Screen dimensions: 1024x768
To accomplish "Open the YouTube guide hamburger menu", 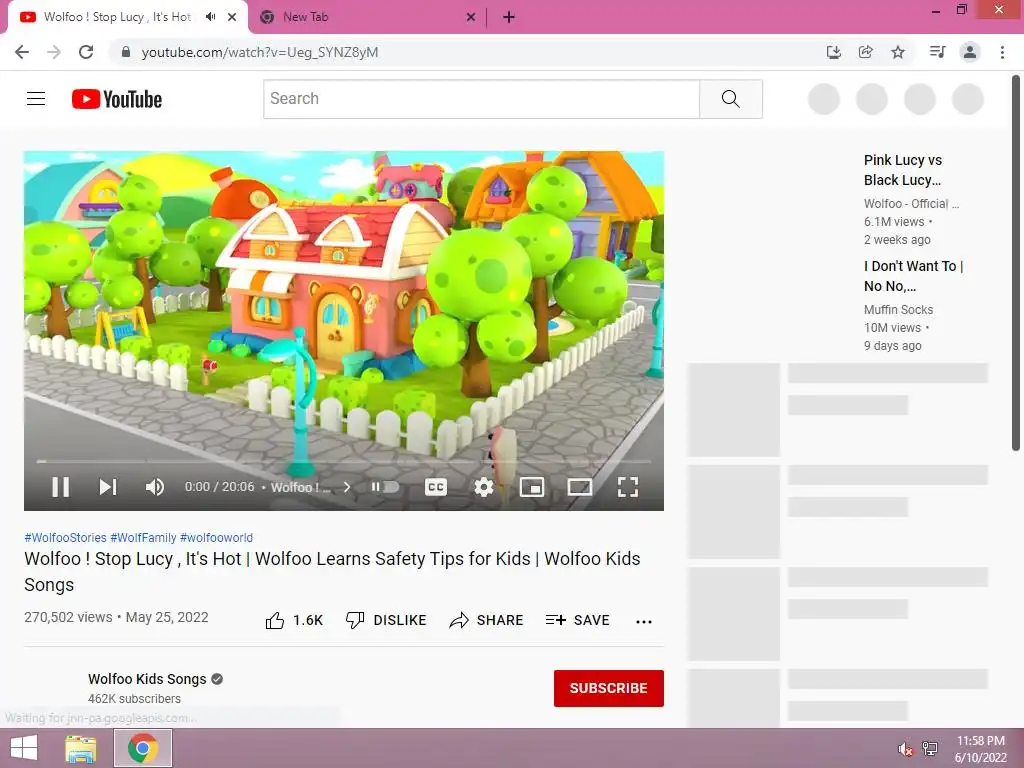I will coord(36,99).
